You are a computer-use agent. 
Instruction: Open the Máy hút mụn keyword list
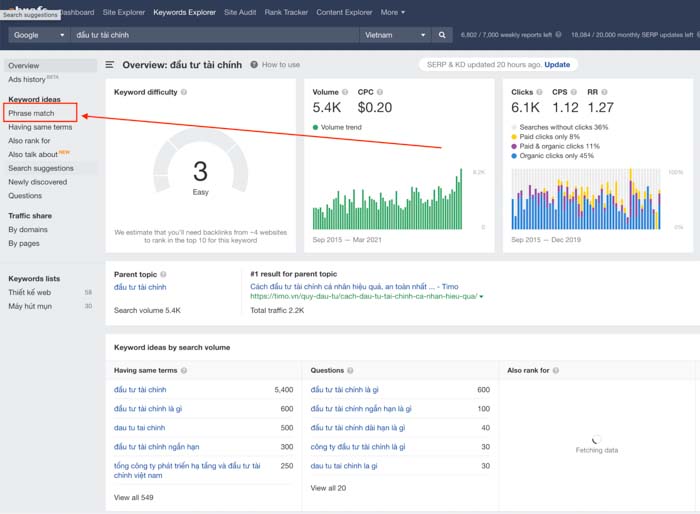click(30, 306)
